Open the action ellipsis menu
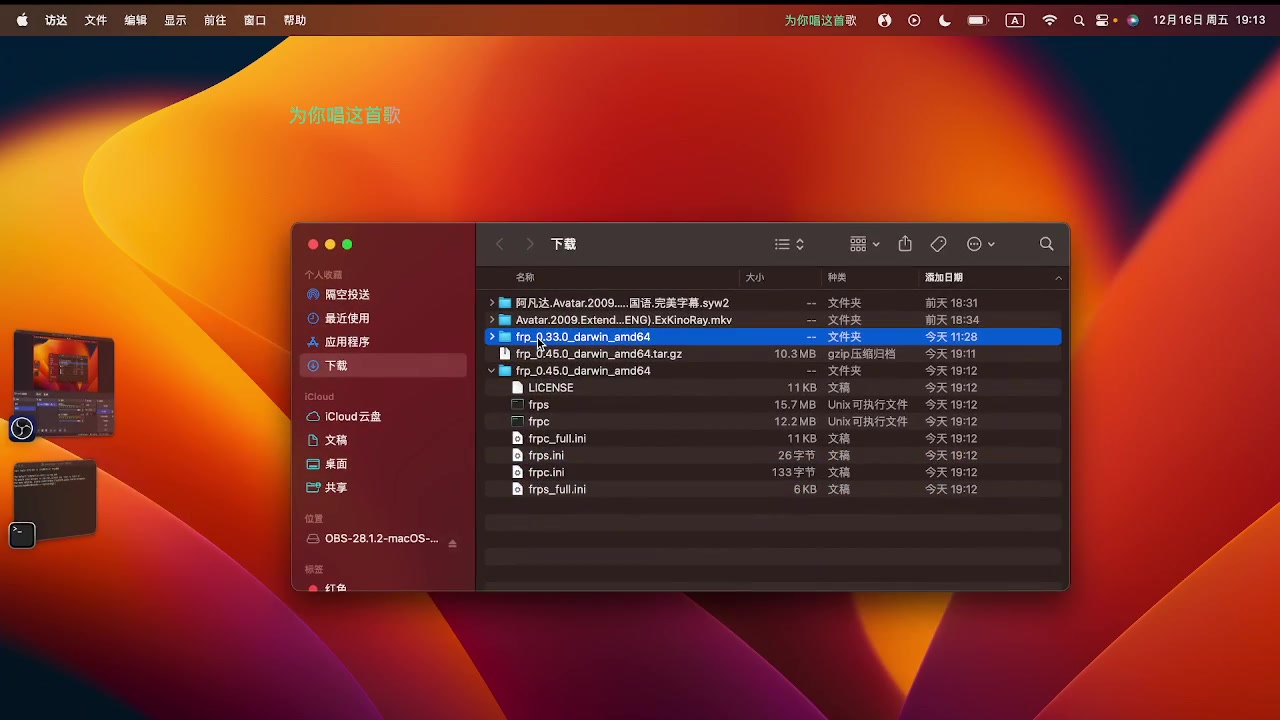 [980, 244]
